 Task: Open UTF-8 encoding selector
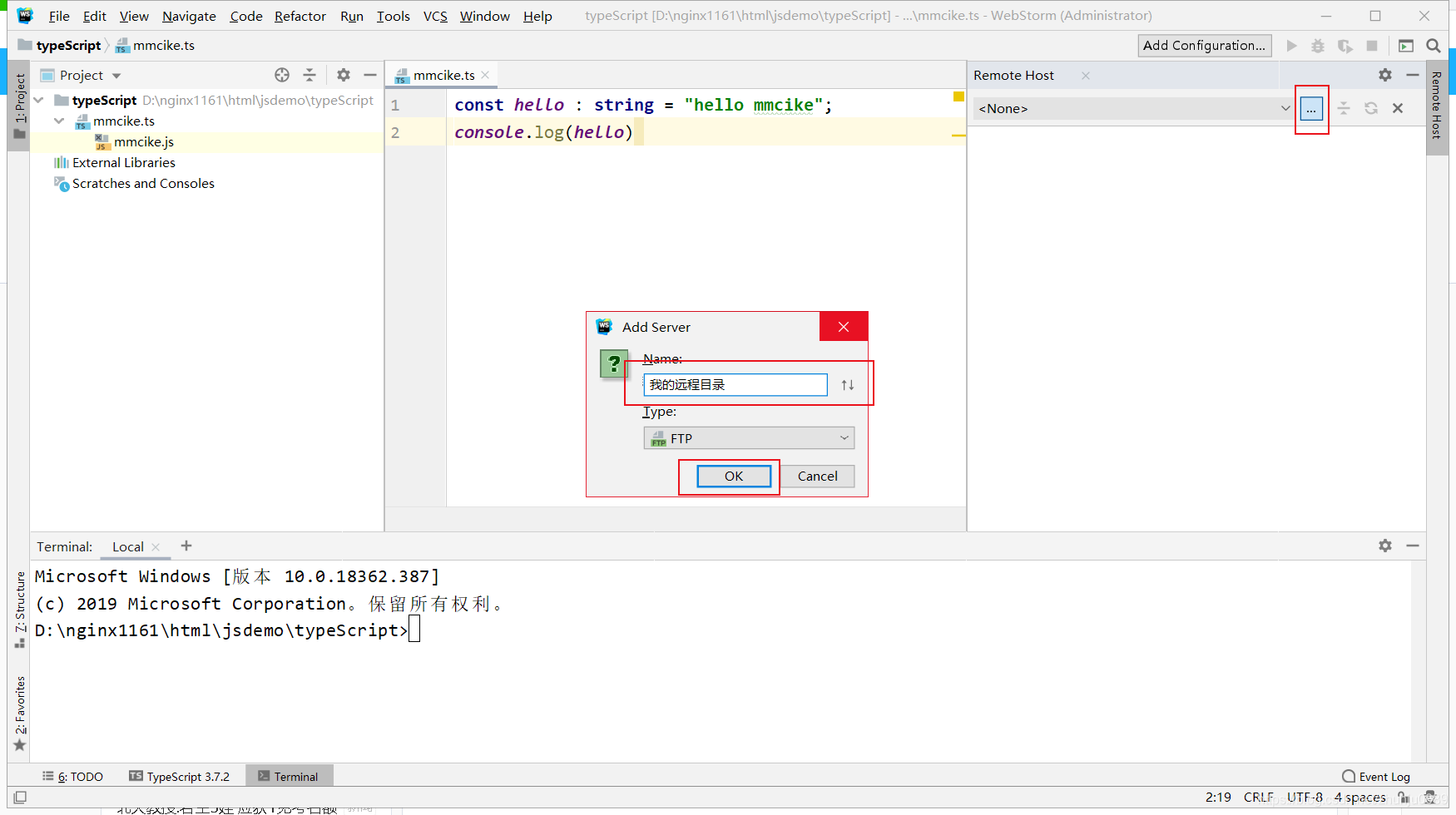[1305, 798]
